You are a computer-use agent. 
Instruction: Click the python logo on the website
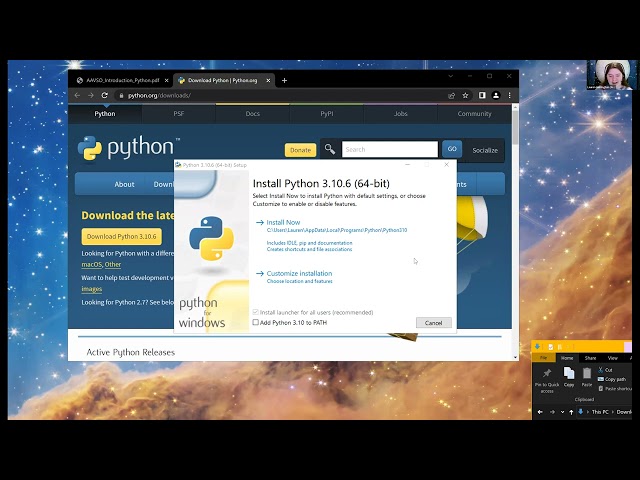click(129, 148)
